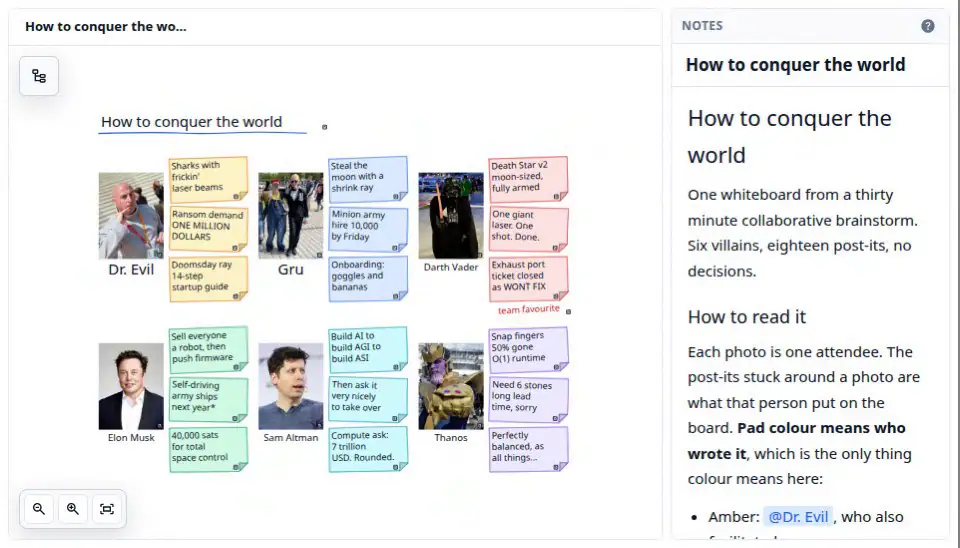Click the "Dr. Evil" name caption
960x548 pixels.
tap(131, 269)
